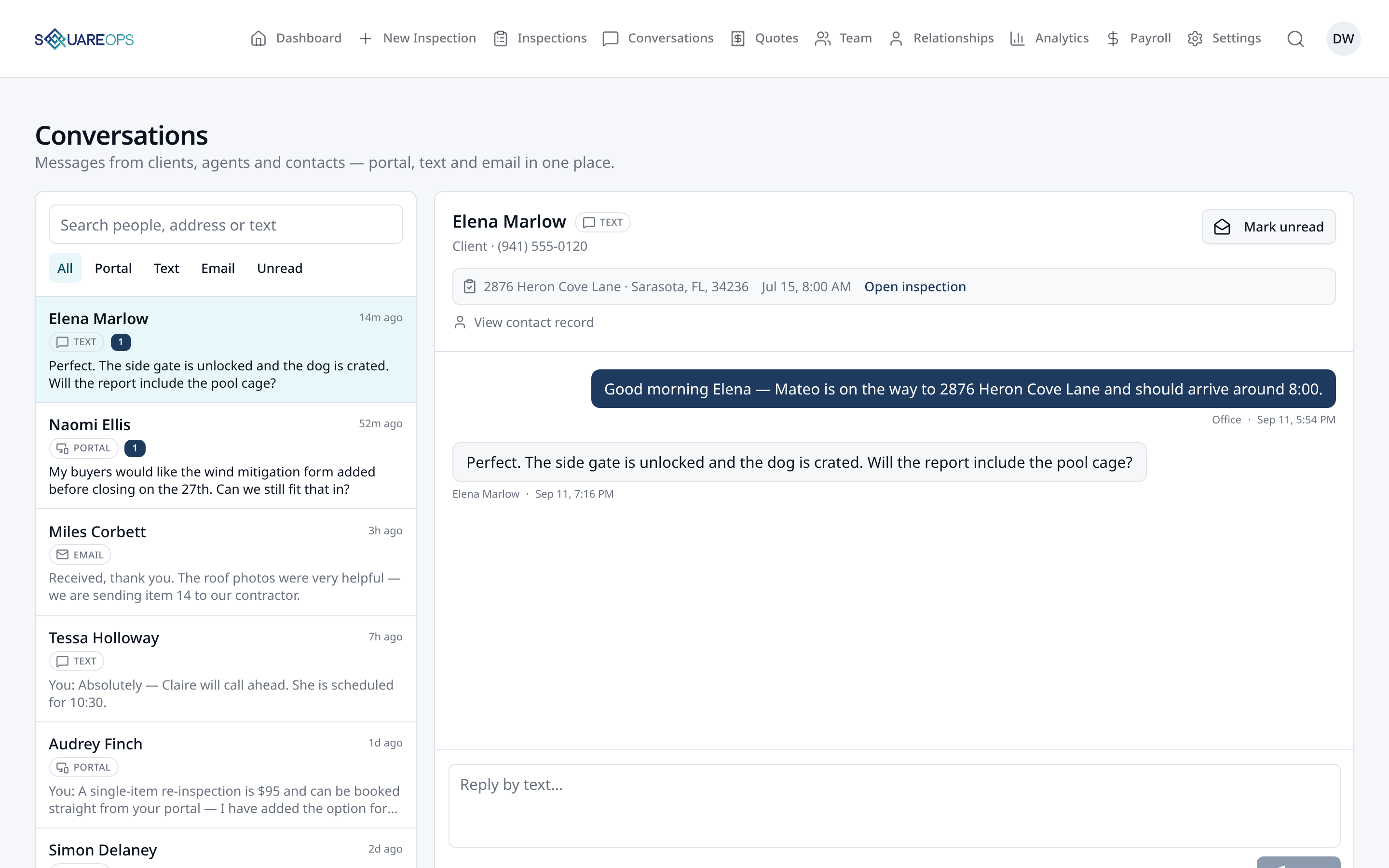Click the Conversations chat bubble icon
The height and width of the screenshot is (868, 1389).
tap(611, 39)
